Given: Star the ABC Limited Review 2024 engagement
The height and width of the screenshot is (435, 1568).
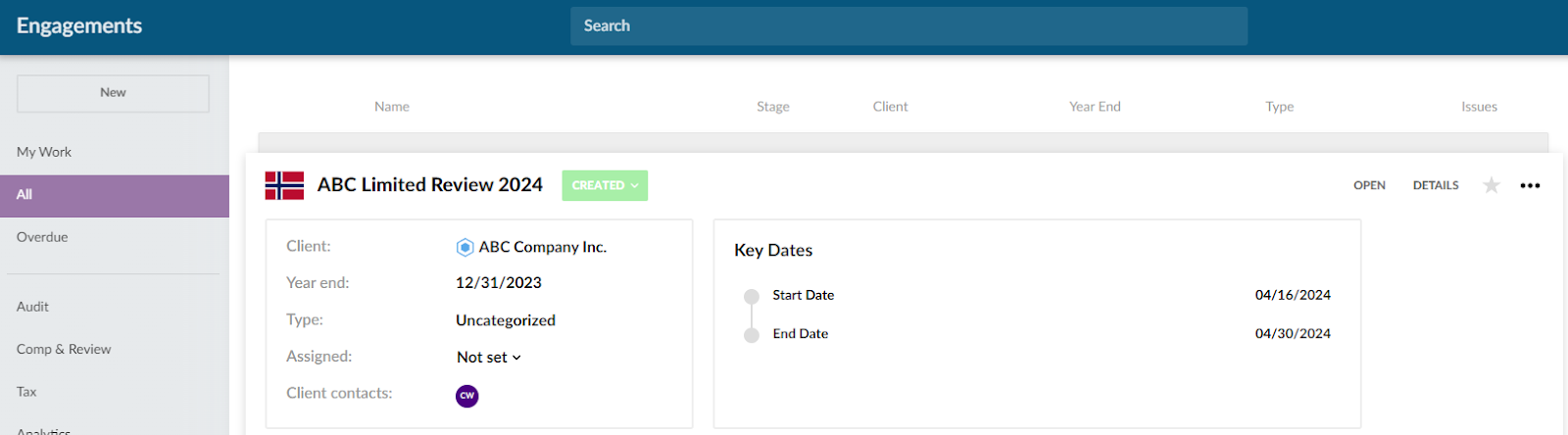Looking at the screenshot, I should click(1491, 185).
